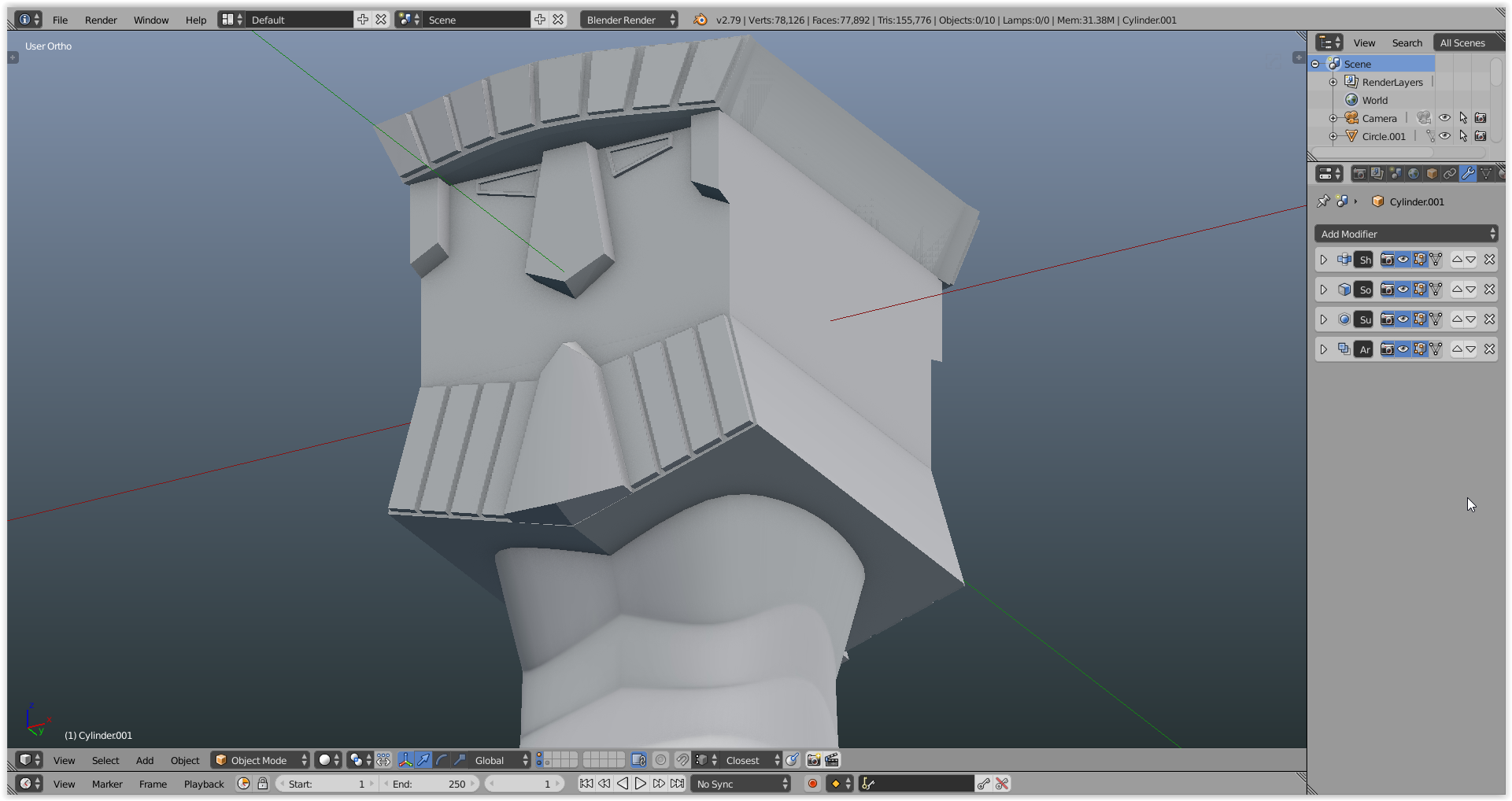Click the All Scenes button in outliner
The width and height of the screenshot is (1512, 801).
click(1462, 42)
